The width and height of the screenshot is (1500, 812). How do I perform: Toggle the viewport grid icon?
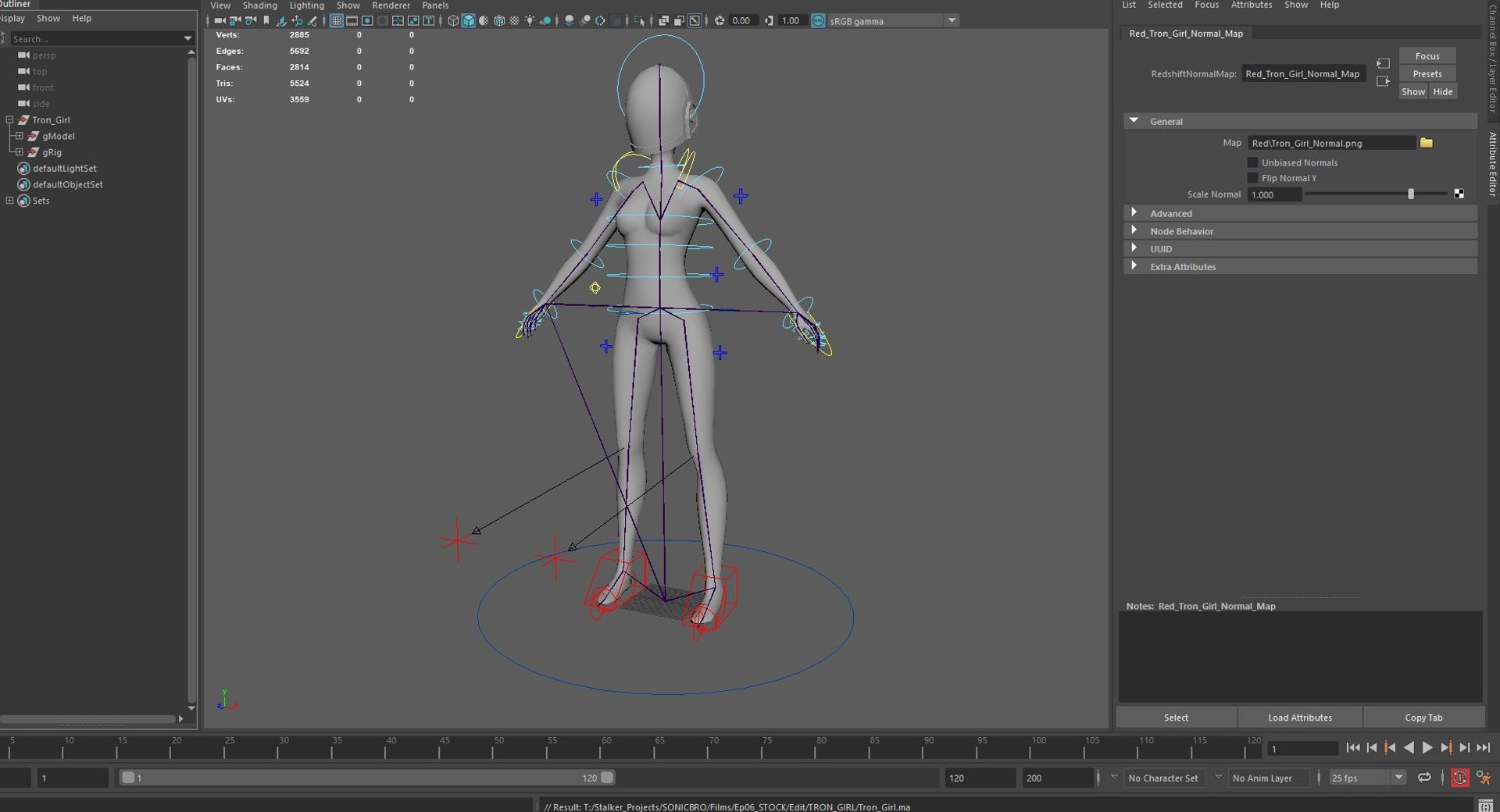(x=336, y=20)
